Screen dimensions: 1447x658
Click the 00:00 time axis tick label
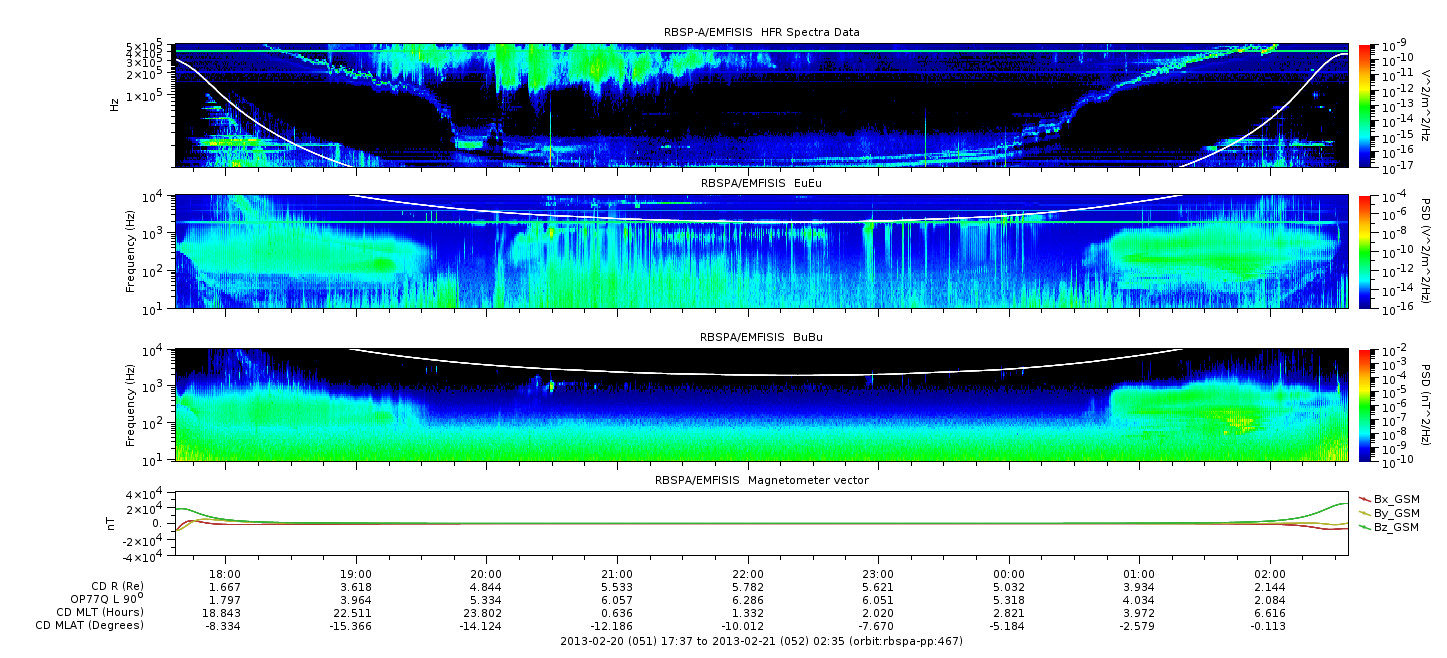click(1009, 574)
